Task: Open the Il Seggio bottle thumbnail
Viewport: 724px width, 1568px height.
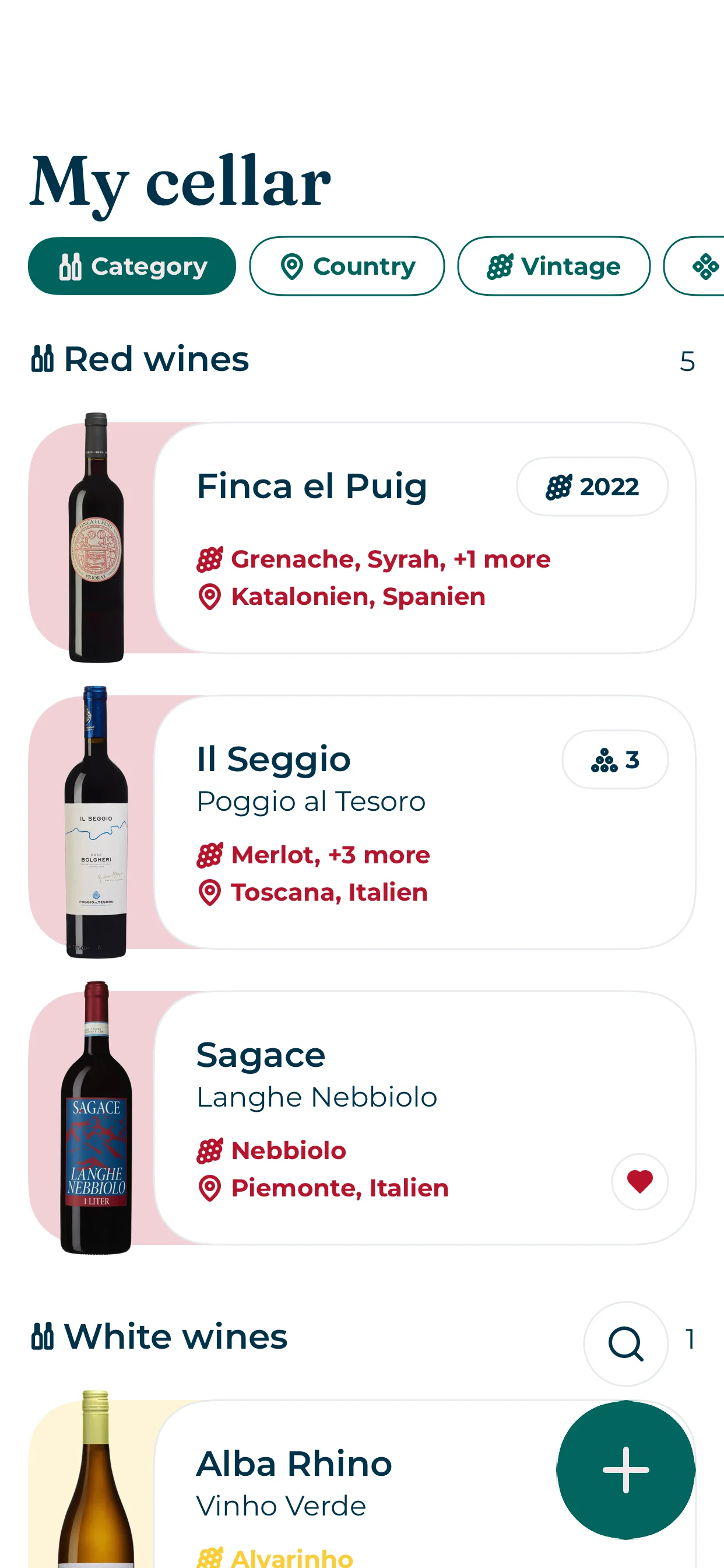Action: point(96,822)
